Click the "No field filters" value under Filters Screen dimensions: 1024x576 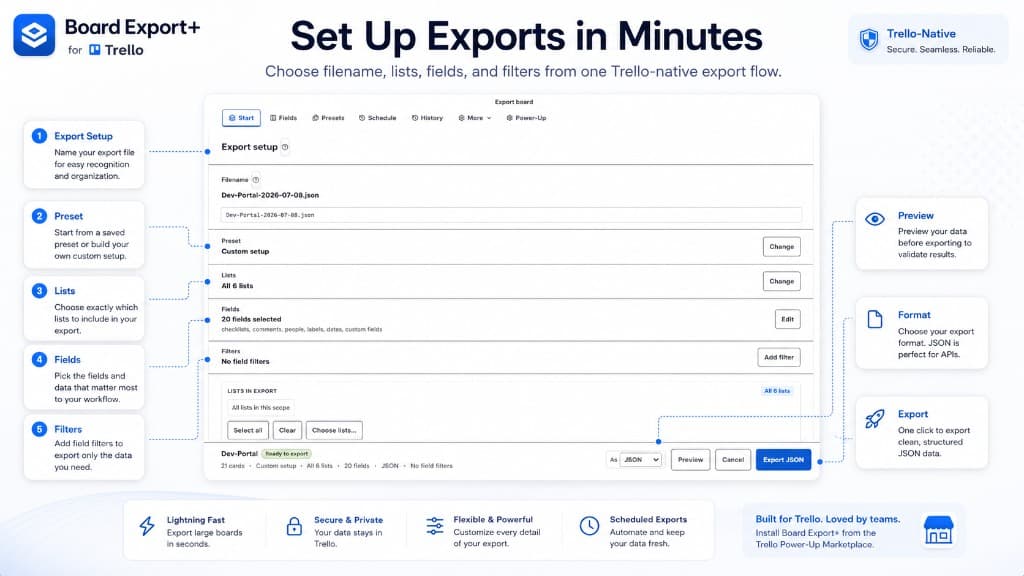coord(245,362)
